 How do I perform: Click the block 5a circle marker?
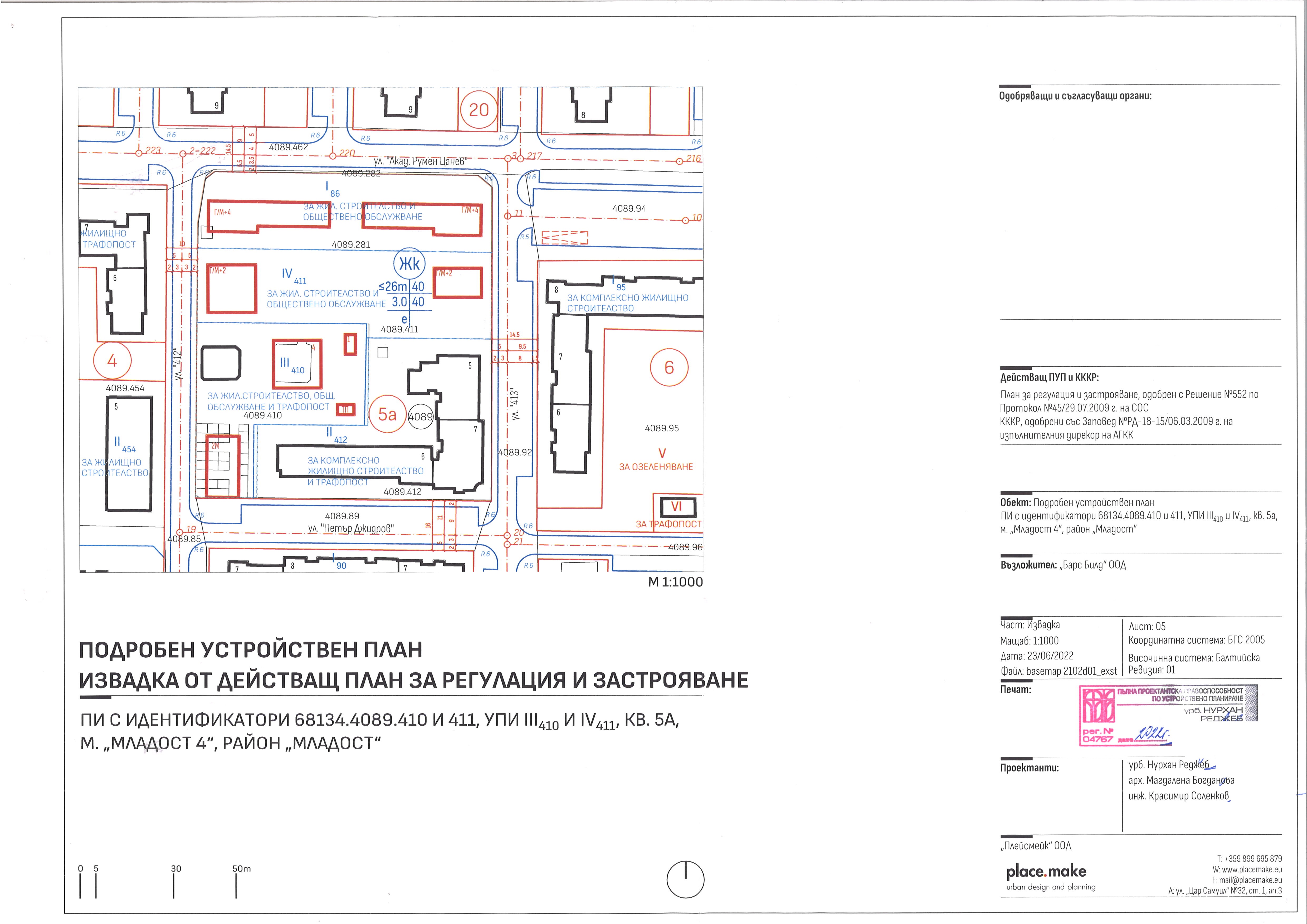click(387, 414)
